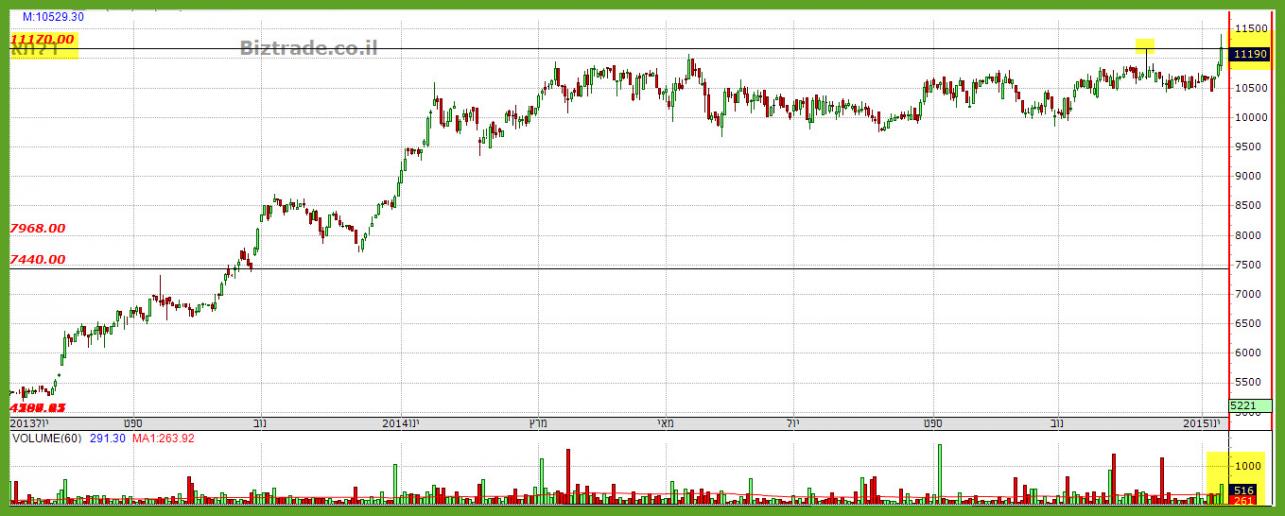1285x516 pixels.
Task: Click the black 11190 current price tag
Action: (x=1250, y=55)
